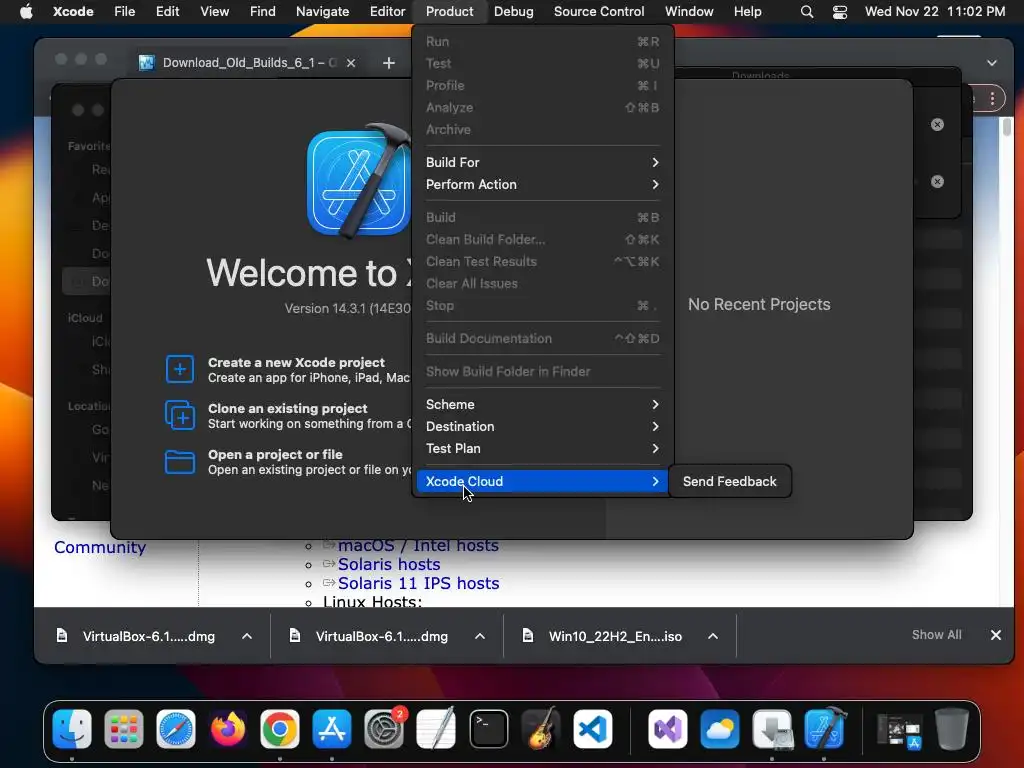
Task: Dismiss the first downloads popup item
Action: [x=937, y=125]
